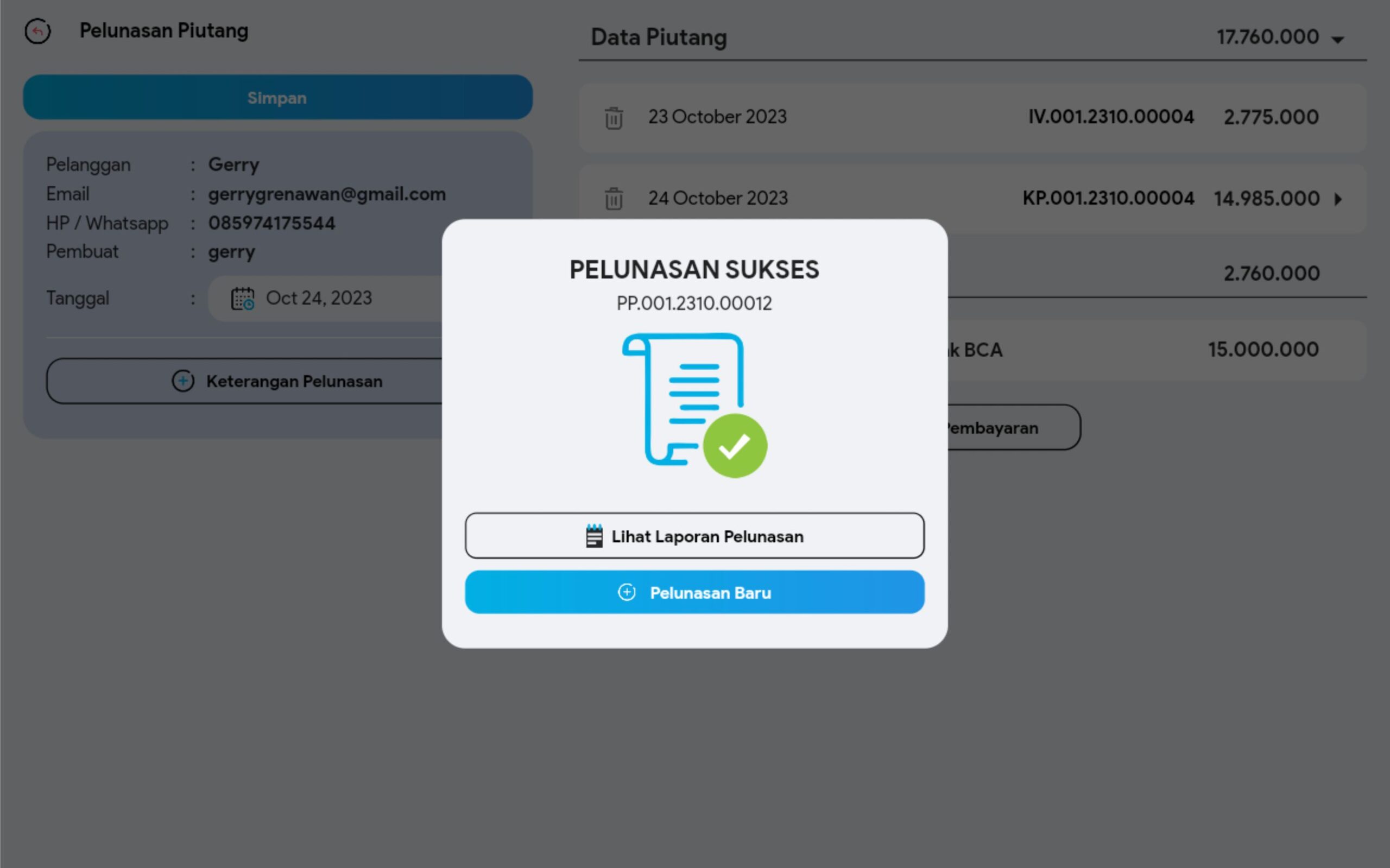Image resolution: width=1390 pixels, height=868 pixels.
Task: Click the plus icon in Keterangan Pelunasan
Action: [x=182, y=381]
